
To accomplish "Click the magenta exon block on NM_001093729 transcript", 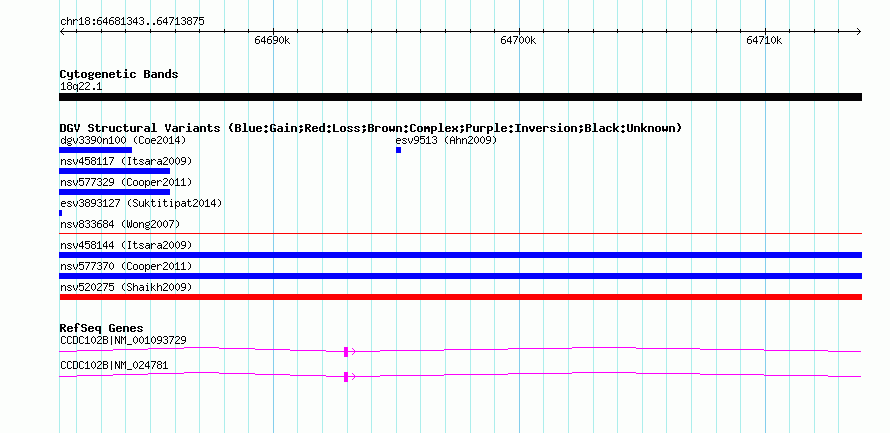I will click(x=346, y=352).
